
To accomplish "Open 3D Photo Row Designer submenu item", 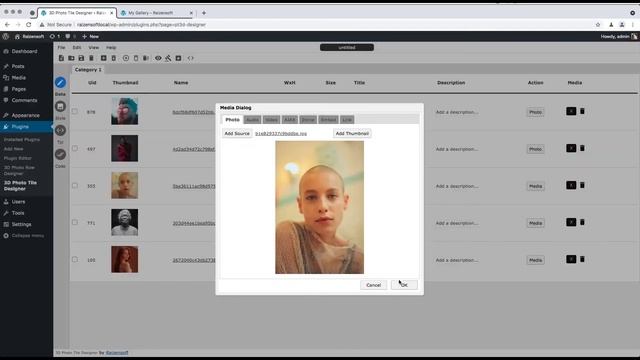I will pyautogui.click(x=20, y=170).
